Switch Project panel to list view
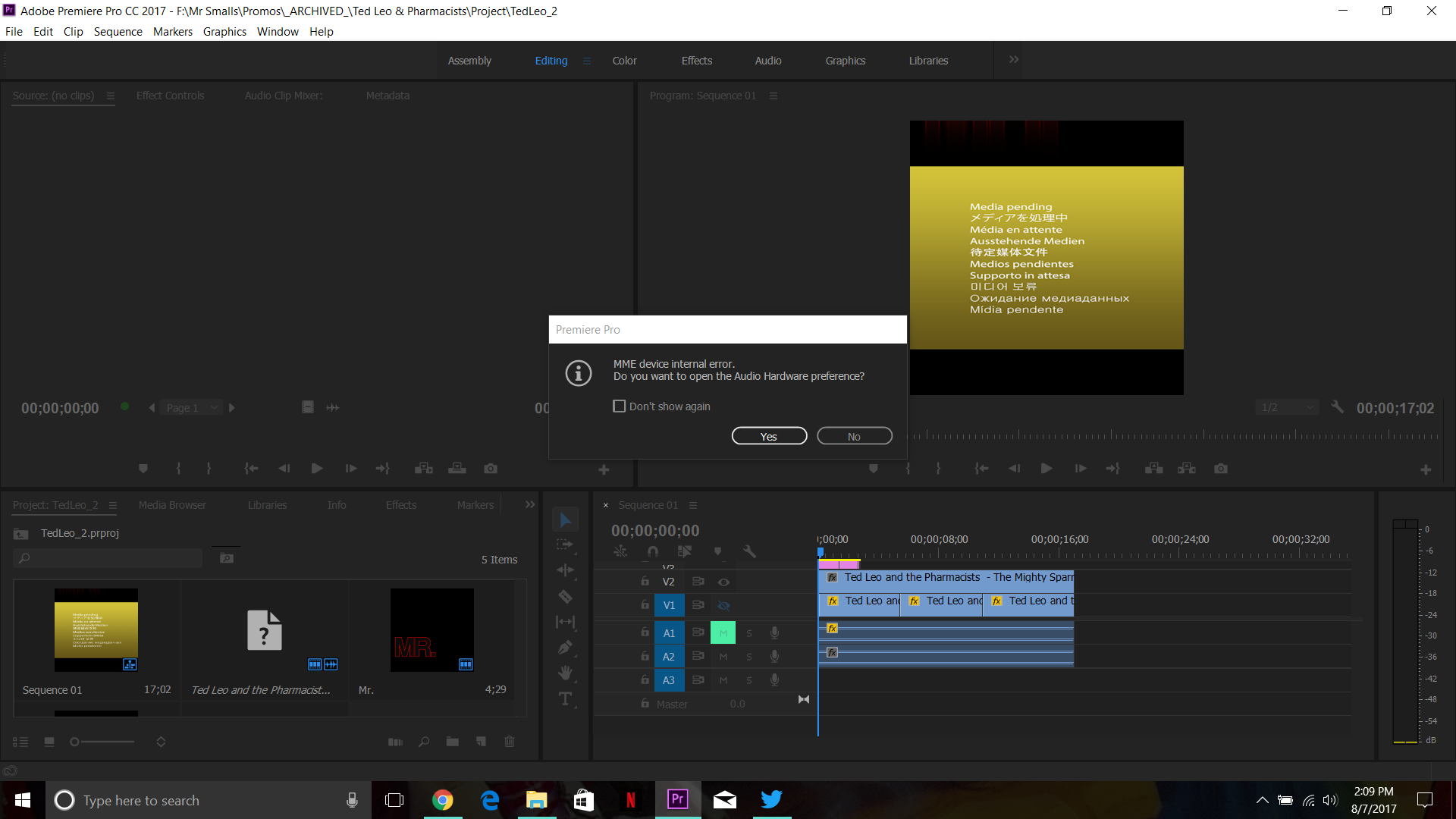 (x=20, y=742)
